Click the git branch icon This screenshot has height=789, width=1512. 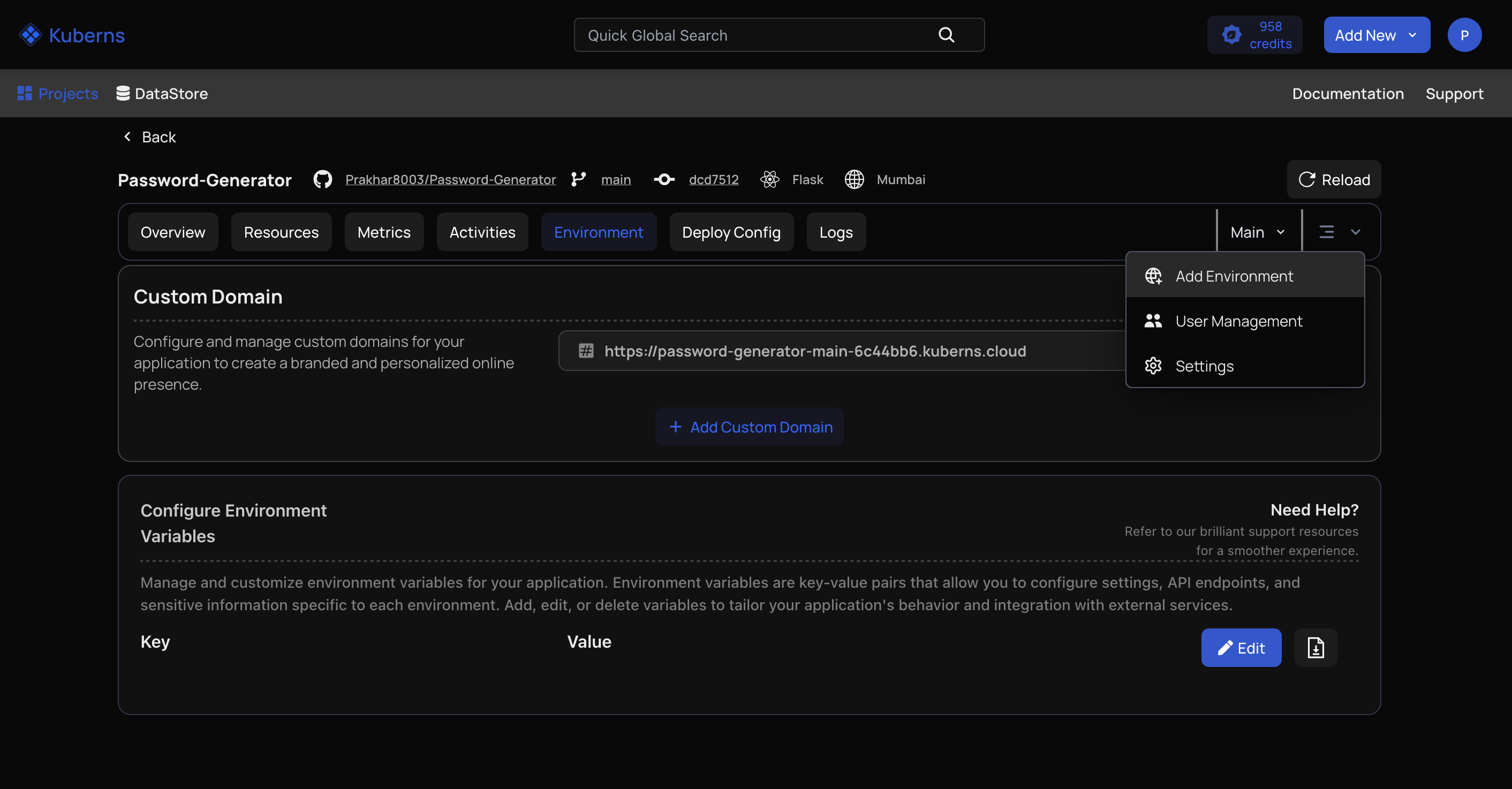pyautogui.click(x=578, y=179)
